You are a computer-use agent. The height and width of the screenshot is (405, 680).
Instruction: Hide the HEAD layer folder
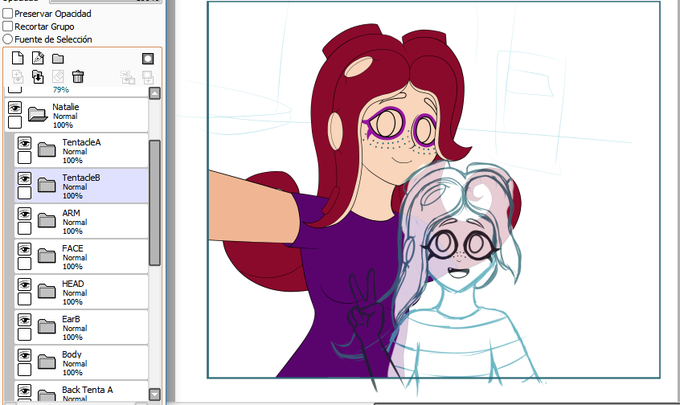coord(24,284)
